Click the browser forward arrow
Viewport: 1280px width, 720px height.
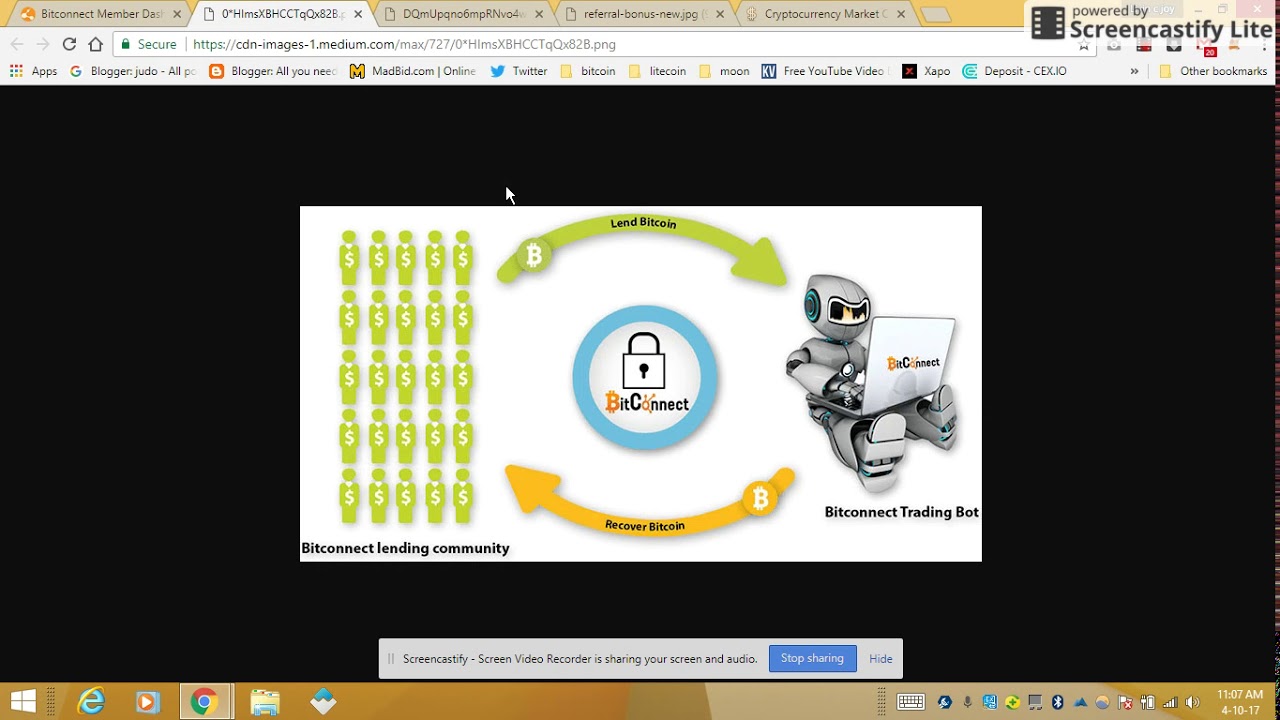tap(42, 44)
